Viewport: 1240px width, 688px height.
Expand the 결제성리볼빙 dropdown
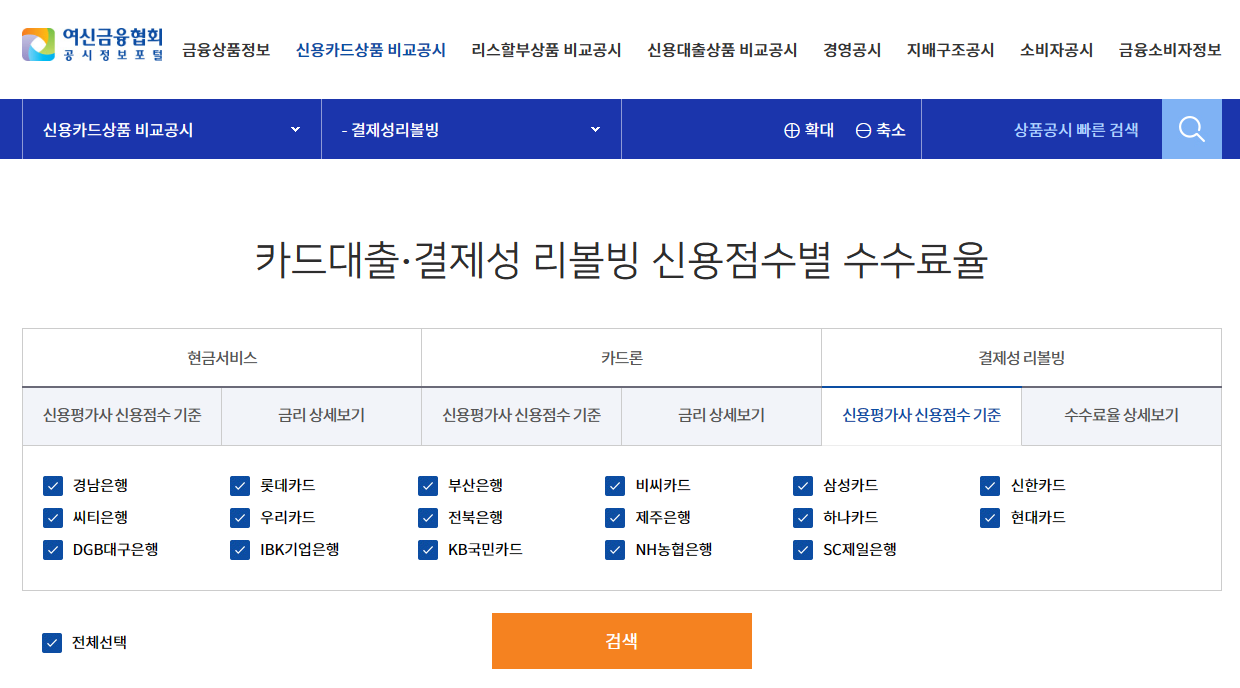click(x=470, y=128)
